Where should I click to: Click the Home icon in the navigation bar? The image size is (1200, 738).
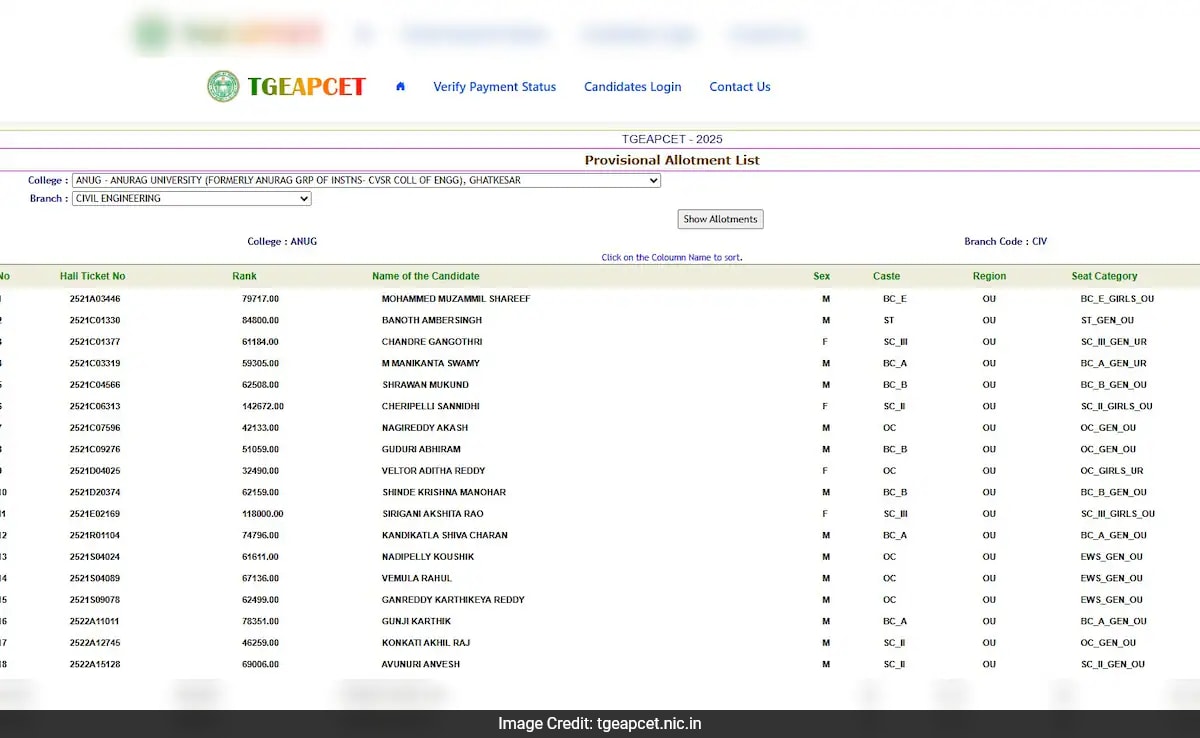click(400, 87)
